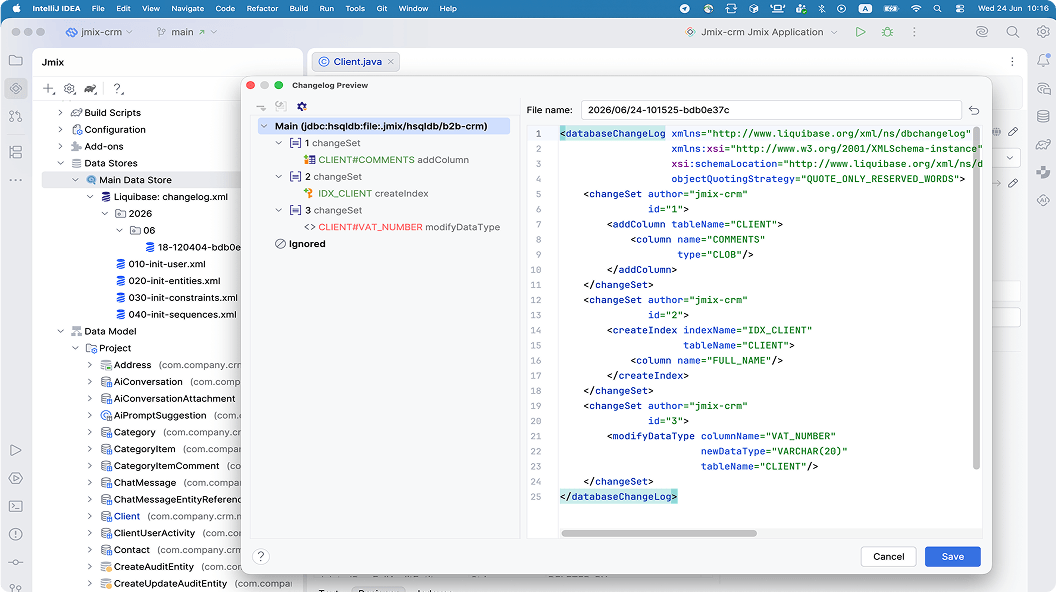Click the Run application play icon

(860, 32)
